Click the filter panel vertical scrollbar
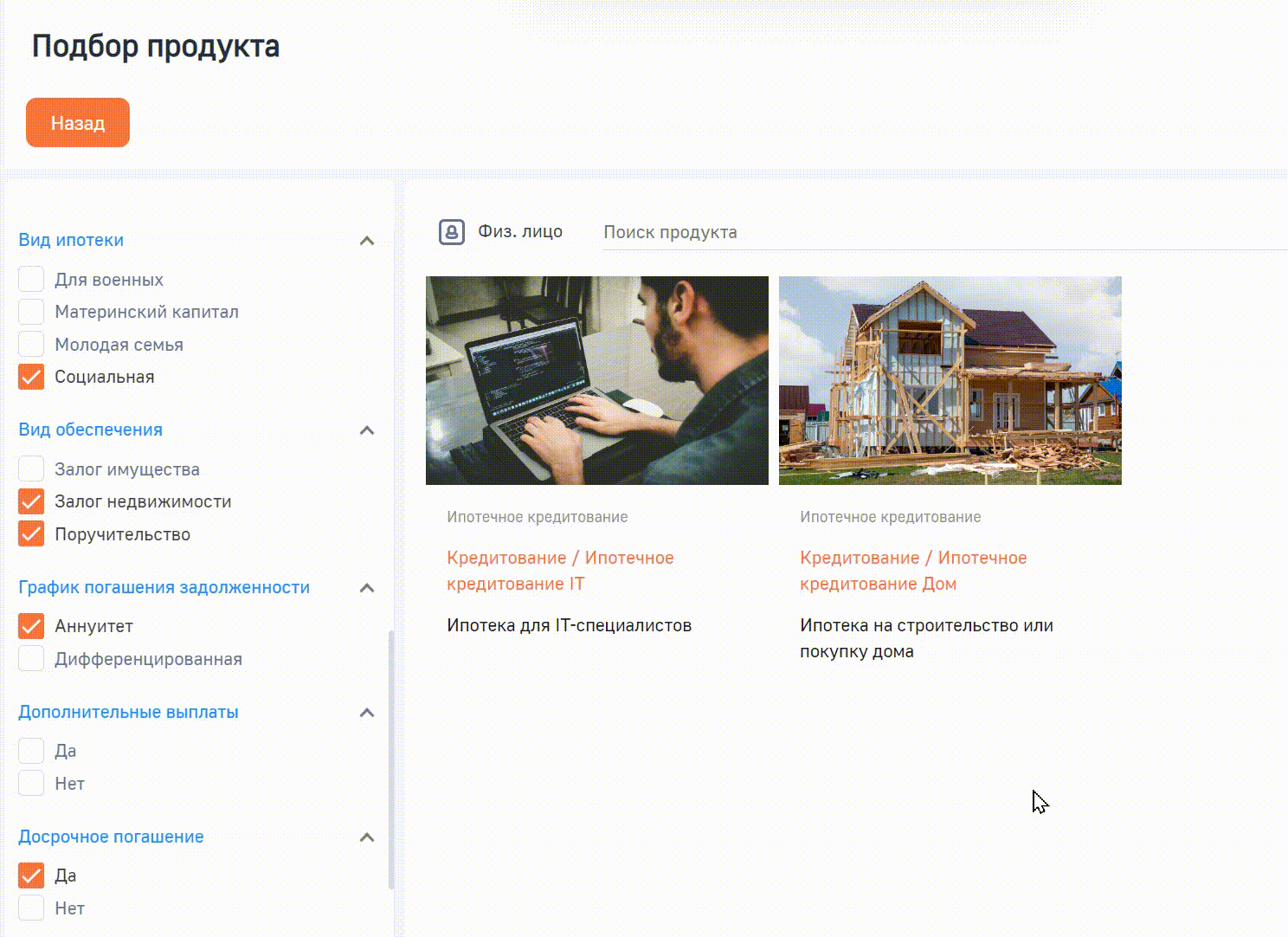Viewport: 1288px width, 937px height. point(391,759)
